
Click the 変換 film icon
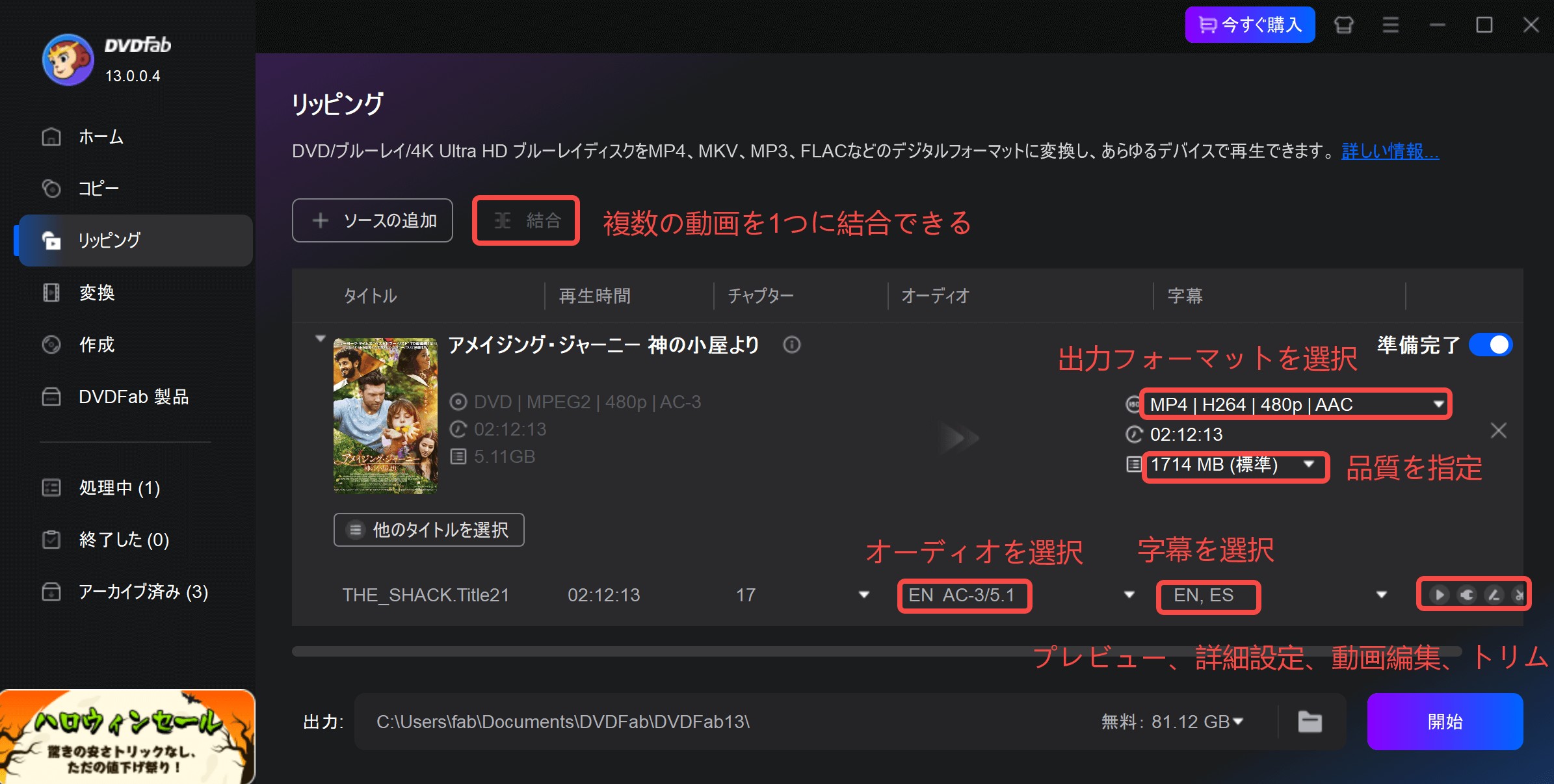point(51,293)
